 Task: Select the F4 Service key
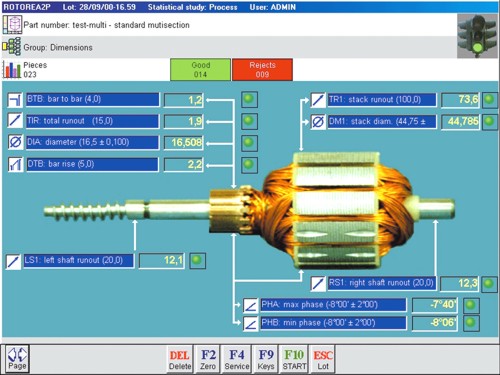pos(237,359)
